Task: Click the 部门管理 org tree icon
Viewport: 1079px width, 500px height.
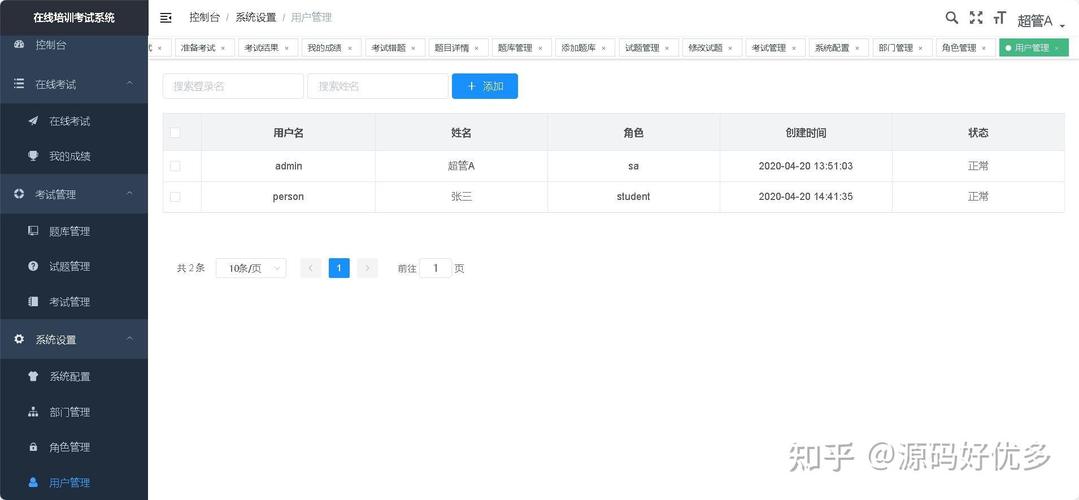Action: coord(33,412)
